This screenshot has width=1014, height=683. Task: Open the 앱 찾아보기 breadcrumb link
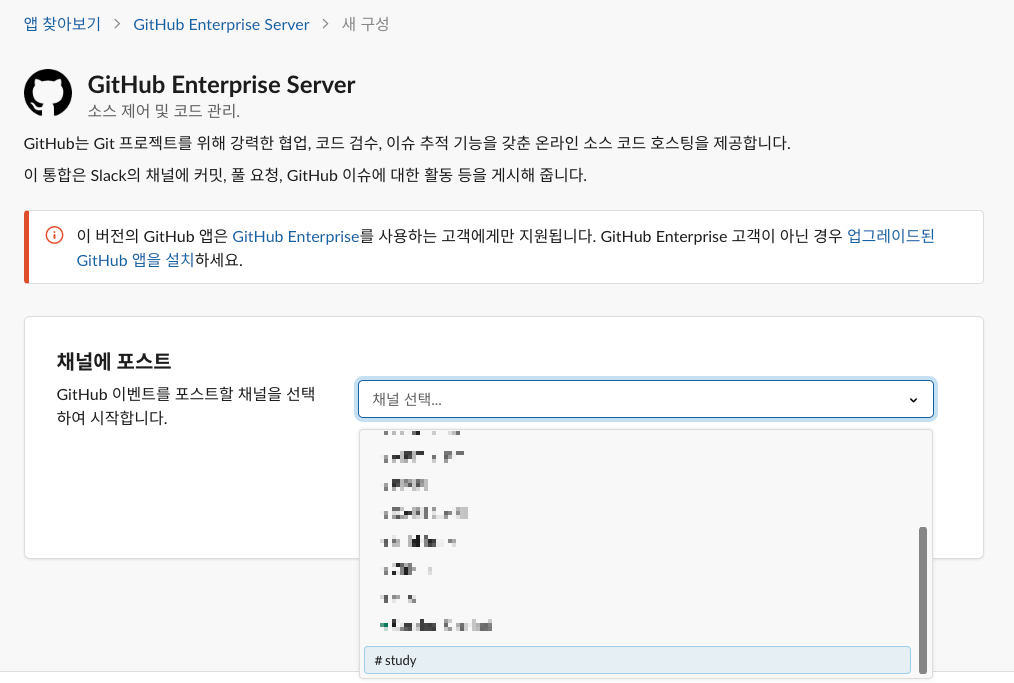point(62,25)
